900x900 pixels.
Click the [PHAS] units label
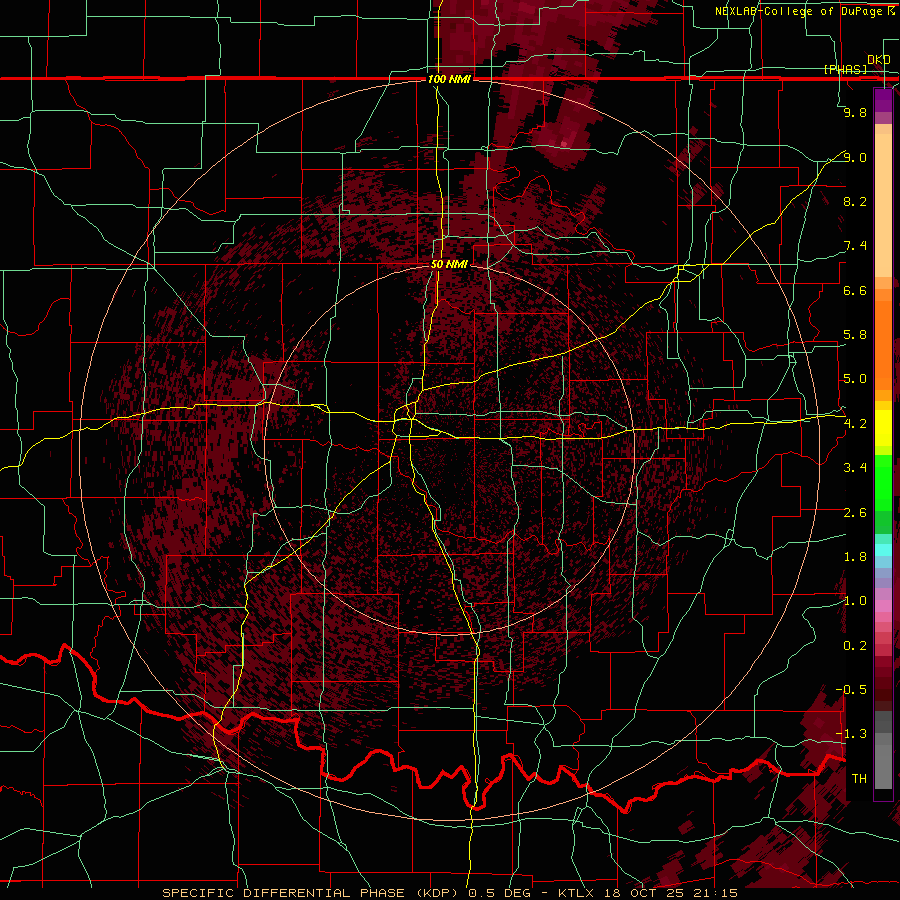[x=845, y=69]
